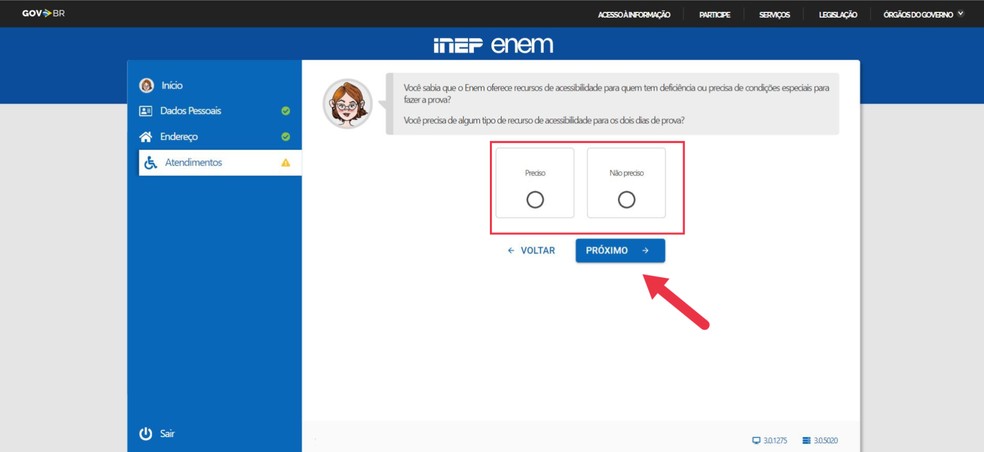Go to Início sidebar item
This screenshot has width=984, height=452.
[x=172, y=85]
